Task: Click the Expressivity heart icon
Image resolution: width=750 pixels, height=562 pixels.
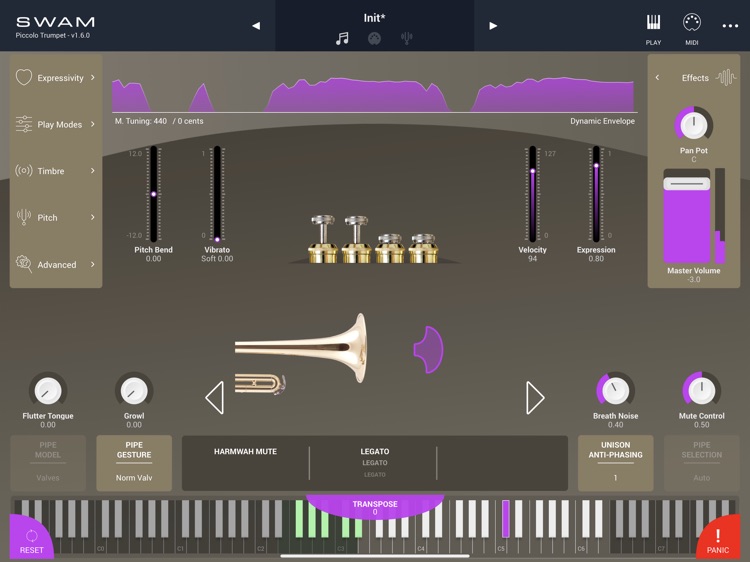Action: click(x=23, y=77)
